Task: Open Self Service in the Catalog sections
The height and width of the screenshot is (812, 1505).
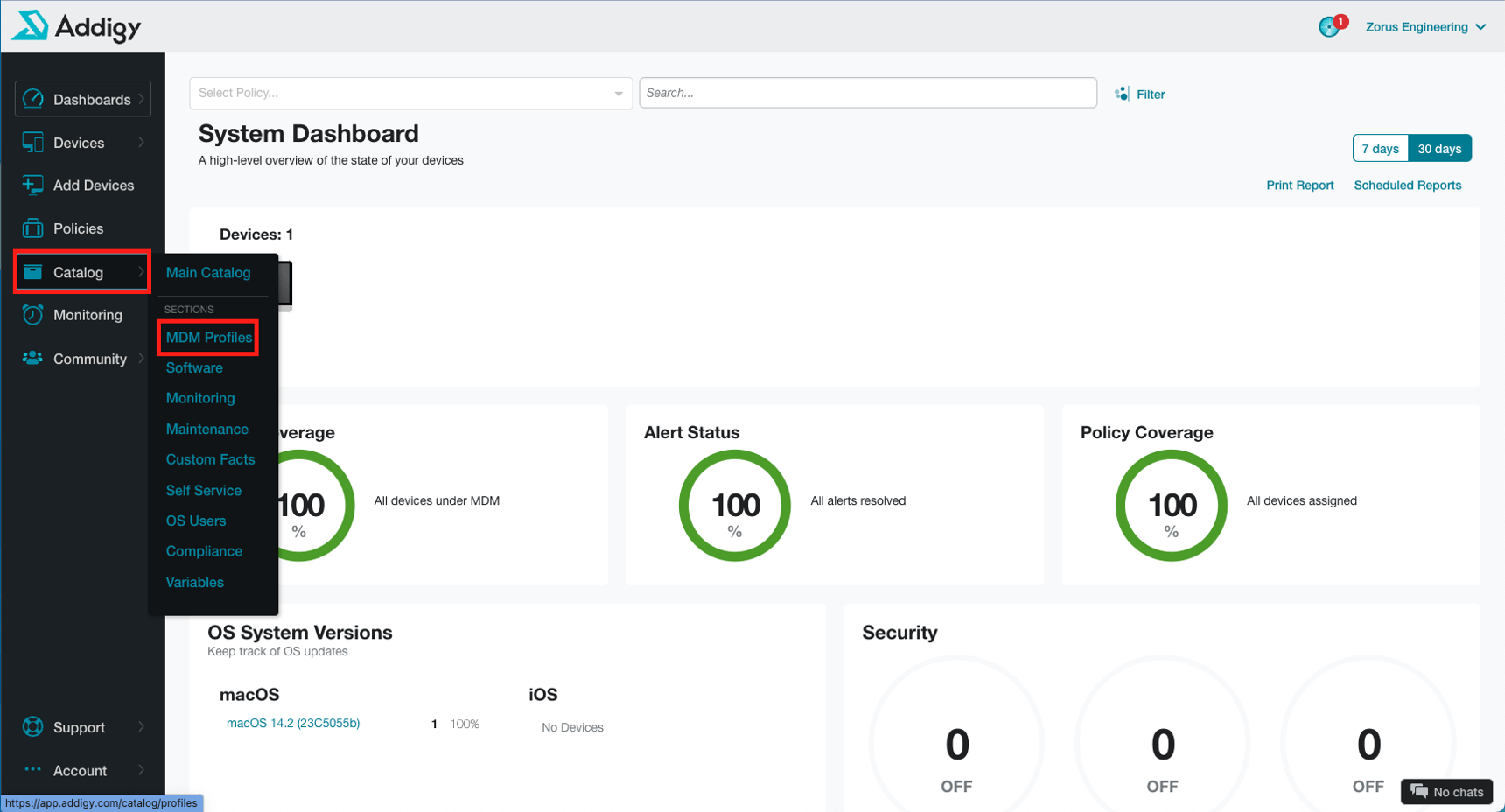Action: (204, 490)
